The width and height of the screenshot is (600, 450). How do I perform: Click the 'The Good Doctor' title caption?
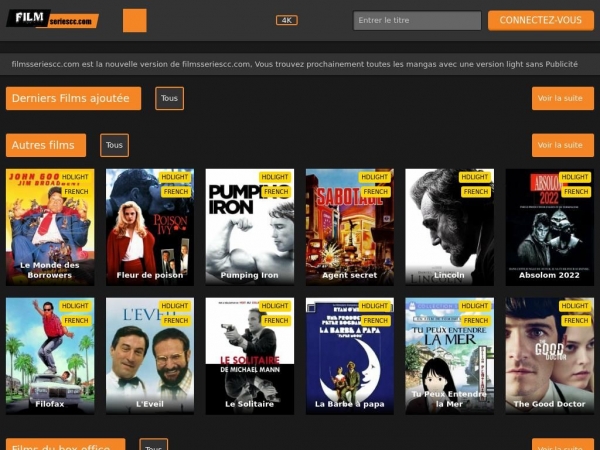(549, 404)
